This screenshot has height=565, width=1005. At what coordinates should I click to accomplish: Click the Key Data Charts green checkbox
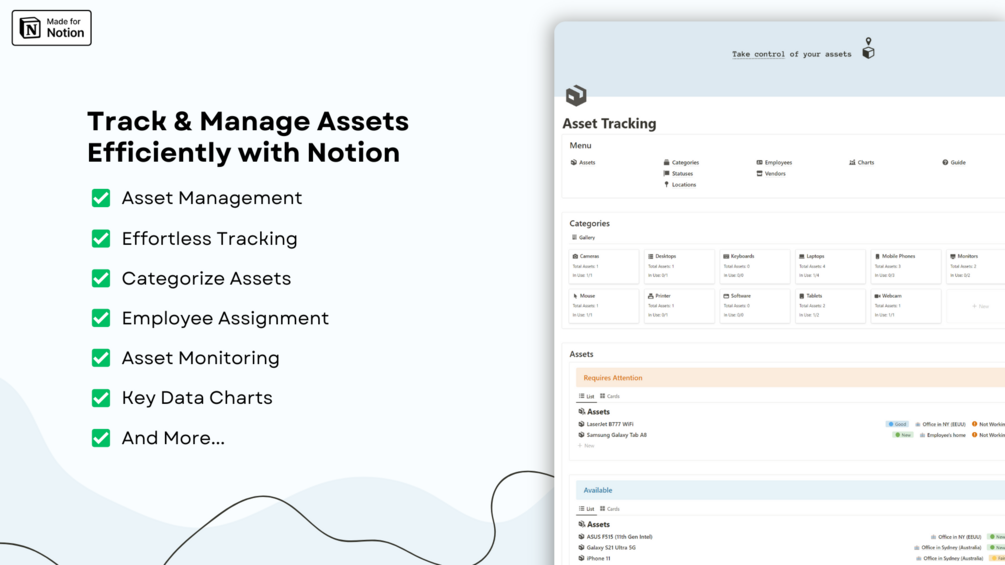click(101, 398)
